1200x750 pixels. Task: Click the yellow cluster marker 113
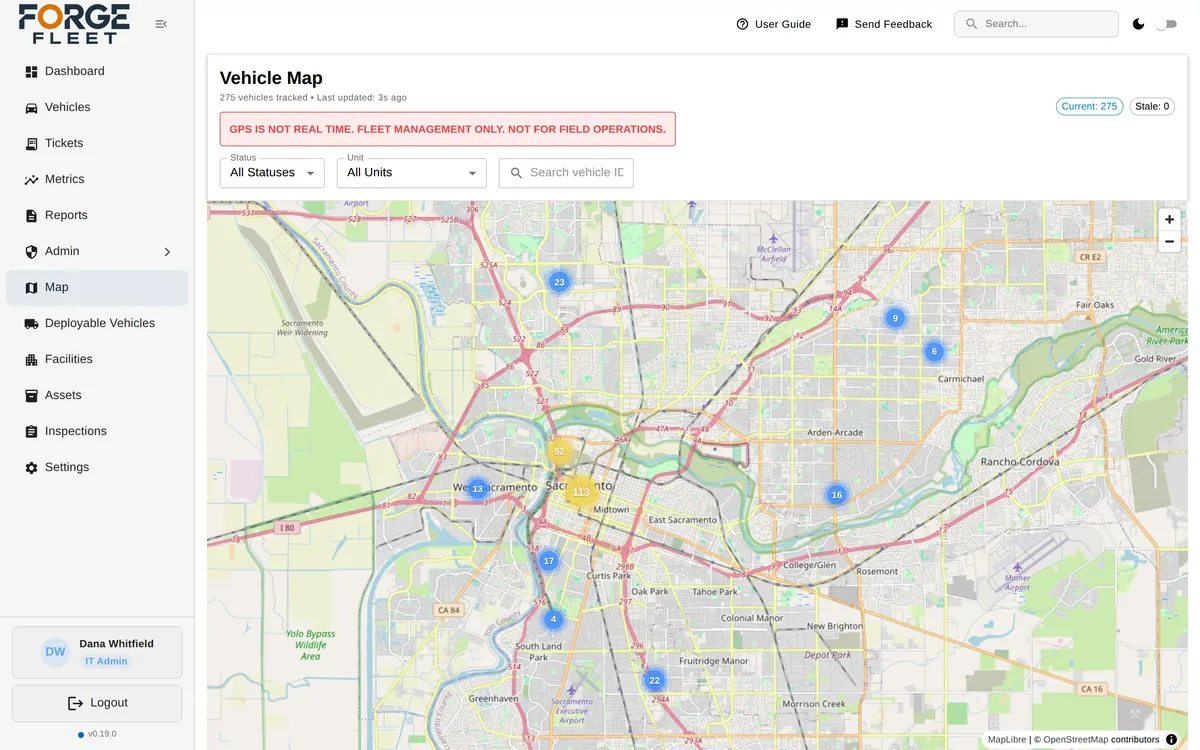pos(581,492)
